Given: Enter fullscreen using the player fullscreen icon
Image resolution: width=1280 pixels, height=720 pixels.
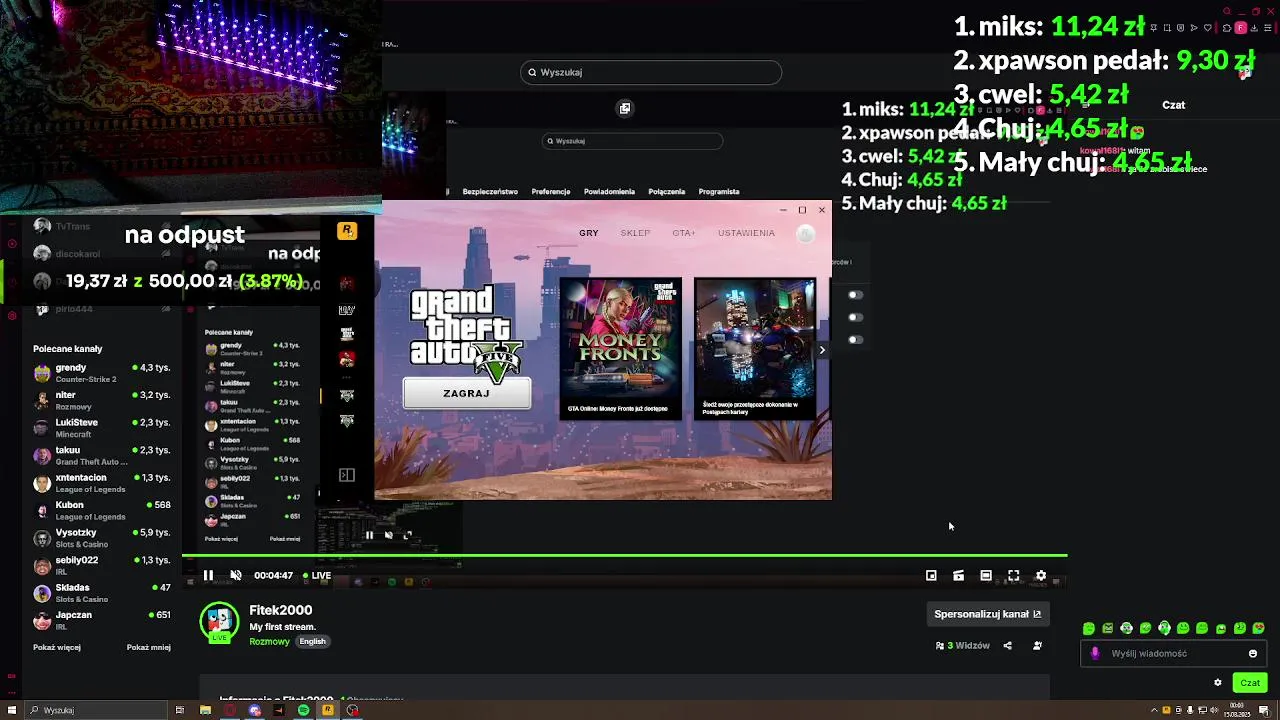Looking at the screenshot, I should point(1013,575).
